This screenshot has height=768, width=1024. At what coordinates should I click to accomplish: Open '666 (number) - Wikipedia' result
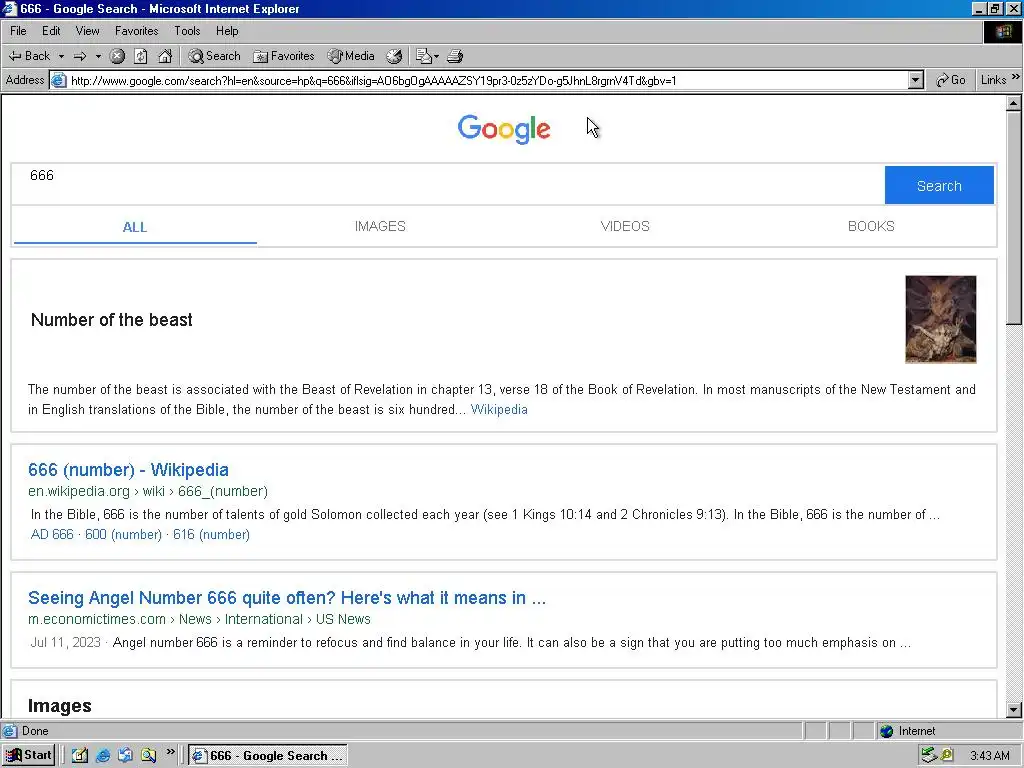(128, 470)
